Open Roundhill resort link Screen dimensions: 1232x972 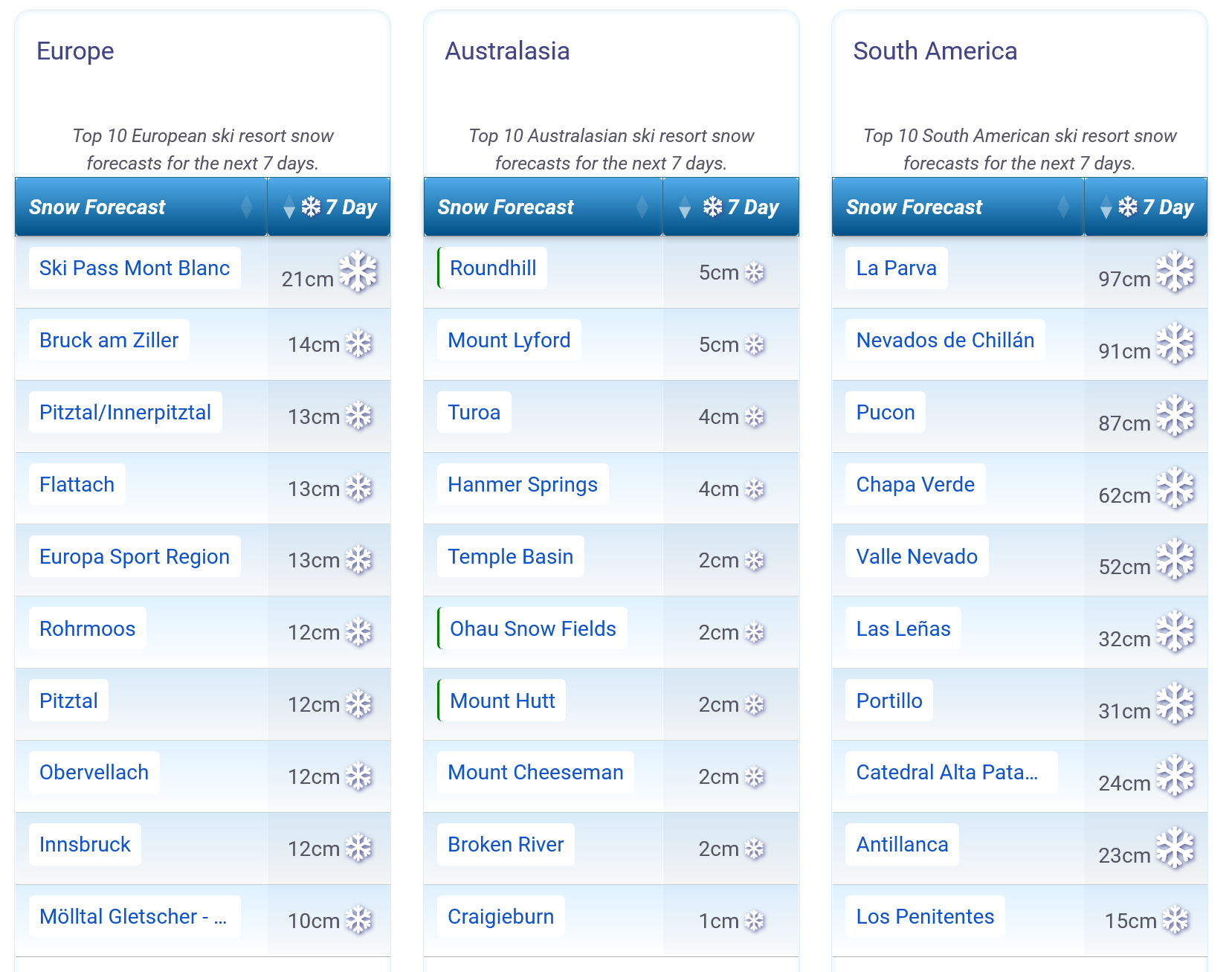coord(493,268)
